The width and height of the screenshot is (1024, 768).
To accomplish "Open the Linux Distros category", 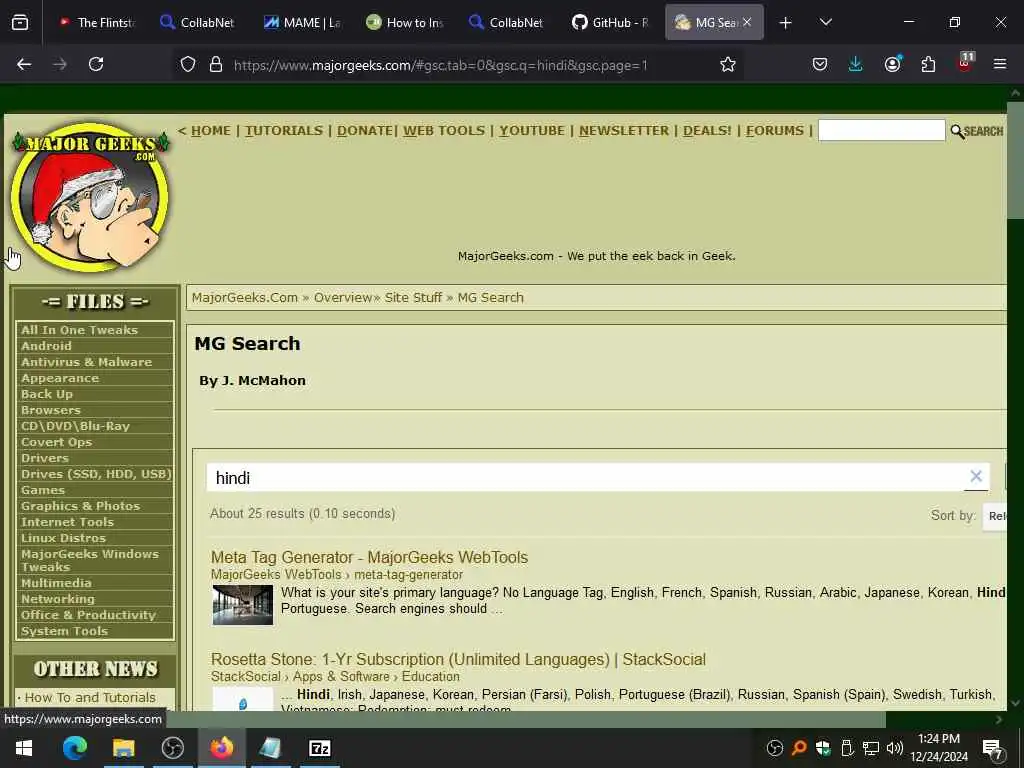I will [63, 538].
